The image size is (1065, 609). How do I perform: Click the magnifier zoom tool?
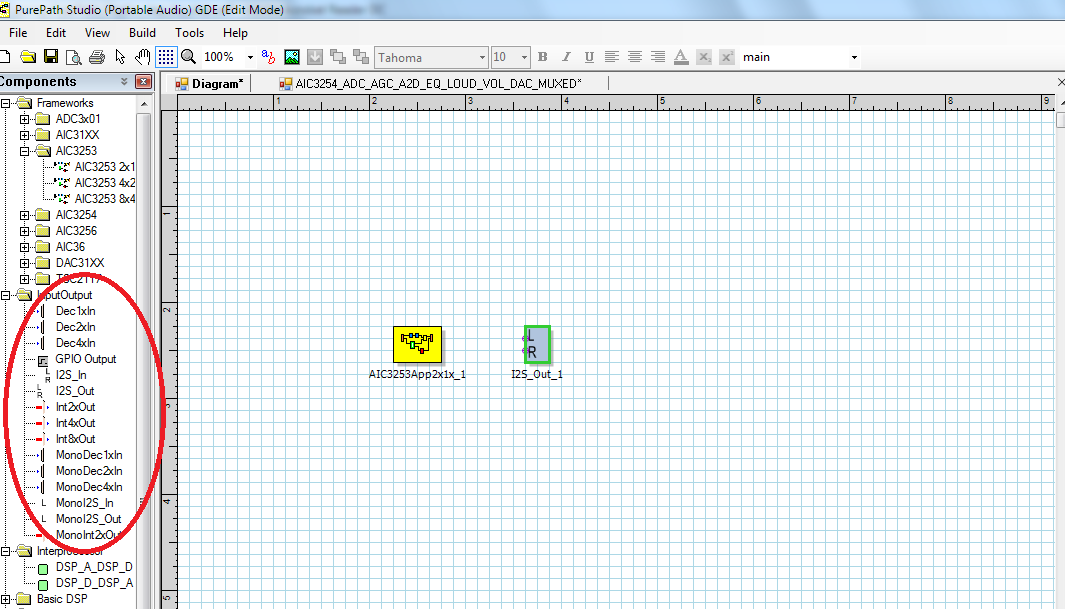coord(188,57)
